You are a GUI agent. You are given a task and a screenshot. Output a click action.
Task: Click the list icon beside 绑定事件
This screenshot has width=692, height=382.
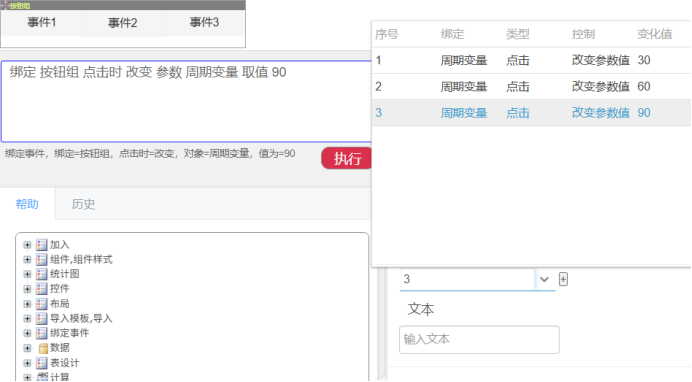pyautogui.click(x=41, y=333)
